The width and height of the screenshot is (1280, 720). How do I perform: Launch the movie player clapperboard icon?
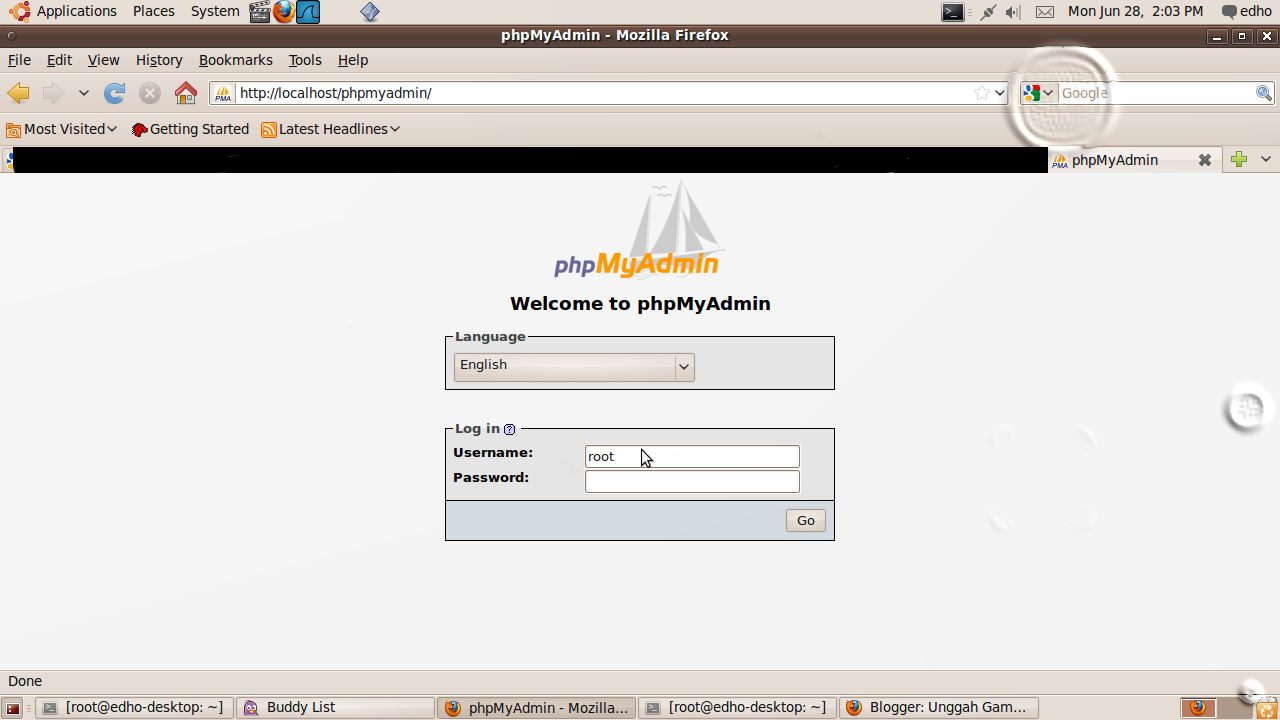pos(260,12)
